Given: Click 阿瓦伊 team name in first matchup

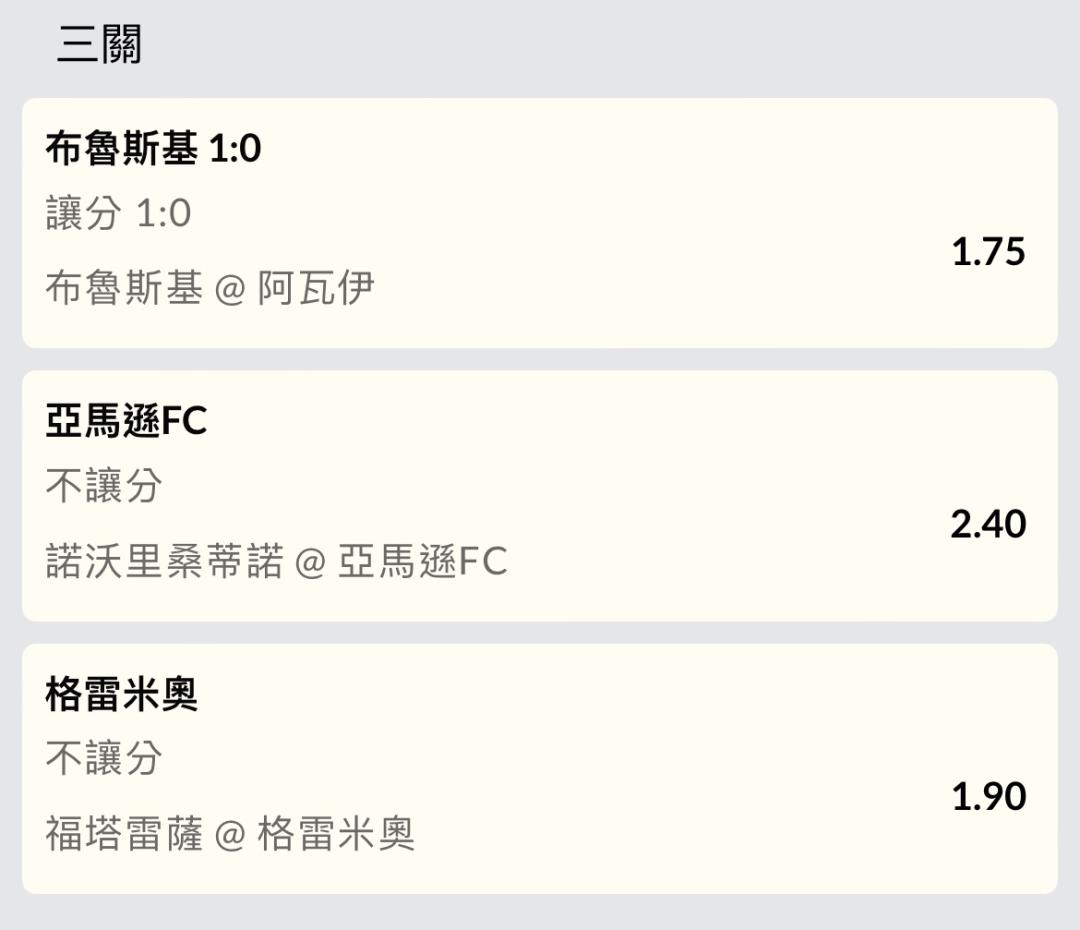Looking at the screenshot, I should tap(316, 288).
